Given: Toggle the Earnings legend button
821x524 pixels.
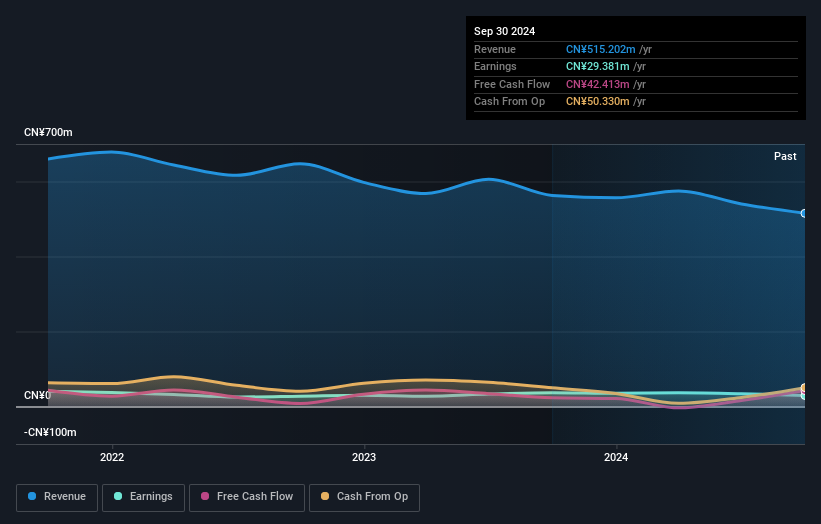Looking at the screenshot, I should coord(143,497).
